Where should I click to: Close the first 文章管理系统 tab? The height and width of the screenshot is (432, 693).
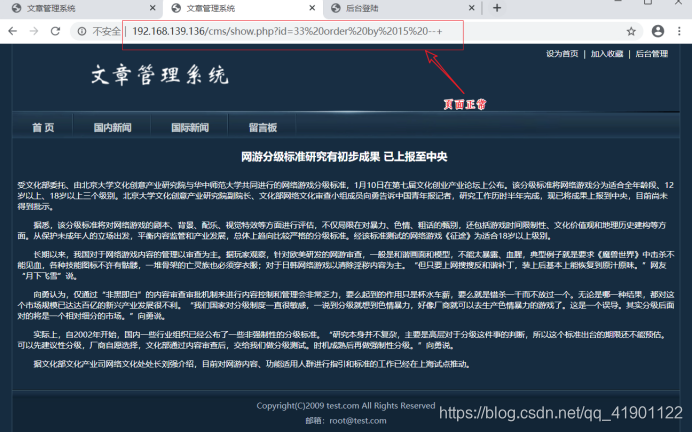pyautogui.click(x=152, y=8)
